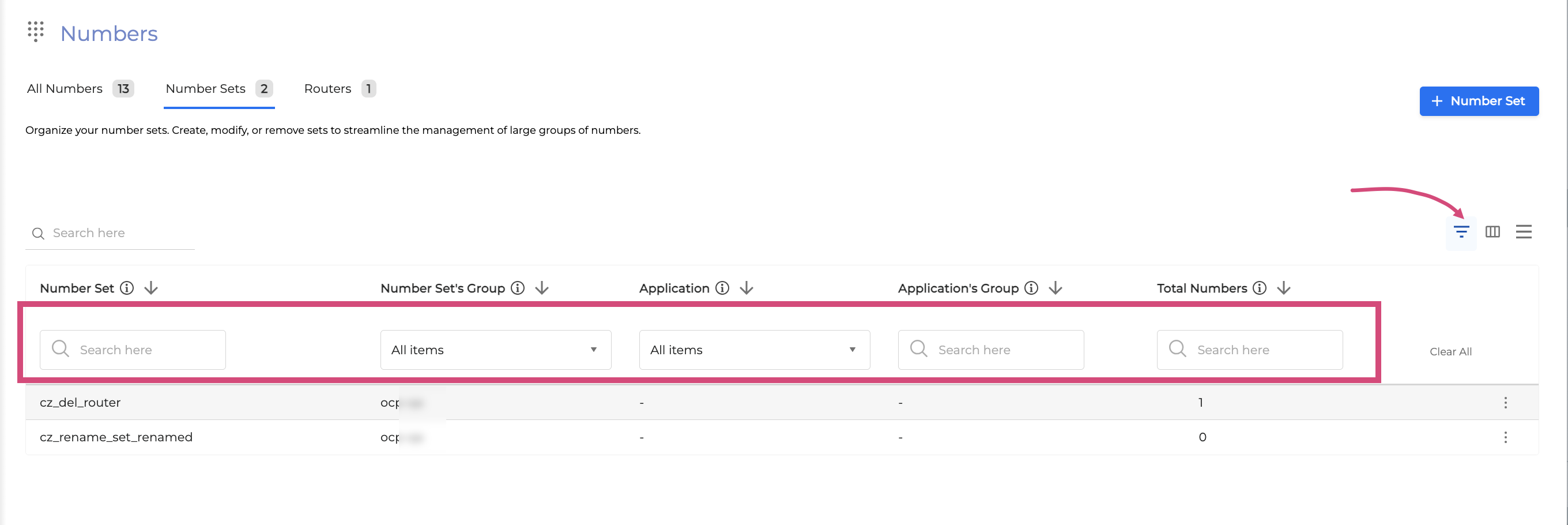Viewport: 1568px width, 525px height.
Task: Sort by Application's Group arrow
Action: click(1056, 288)
